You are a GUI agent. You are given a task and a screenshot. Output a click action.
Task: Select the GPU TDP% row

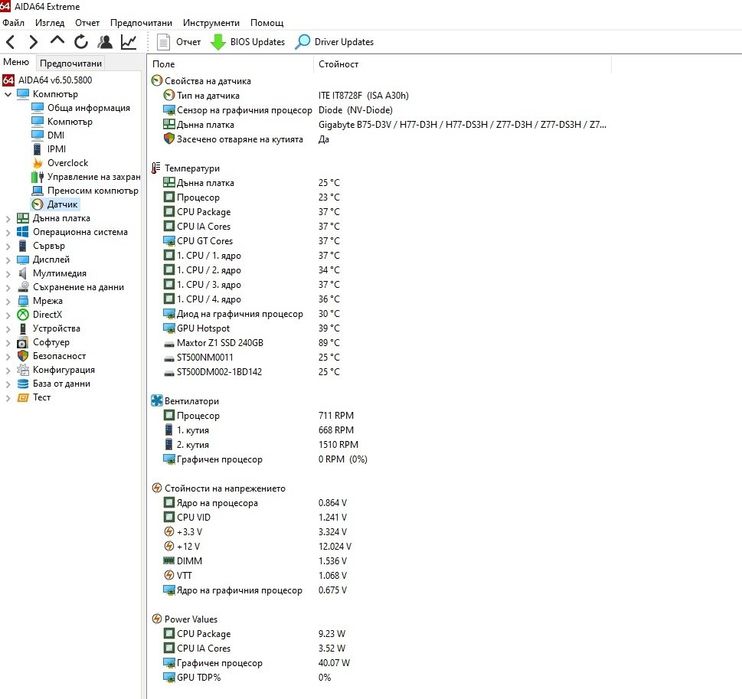(x=379, y=677)
